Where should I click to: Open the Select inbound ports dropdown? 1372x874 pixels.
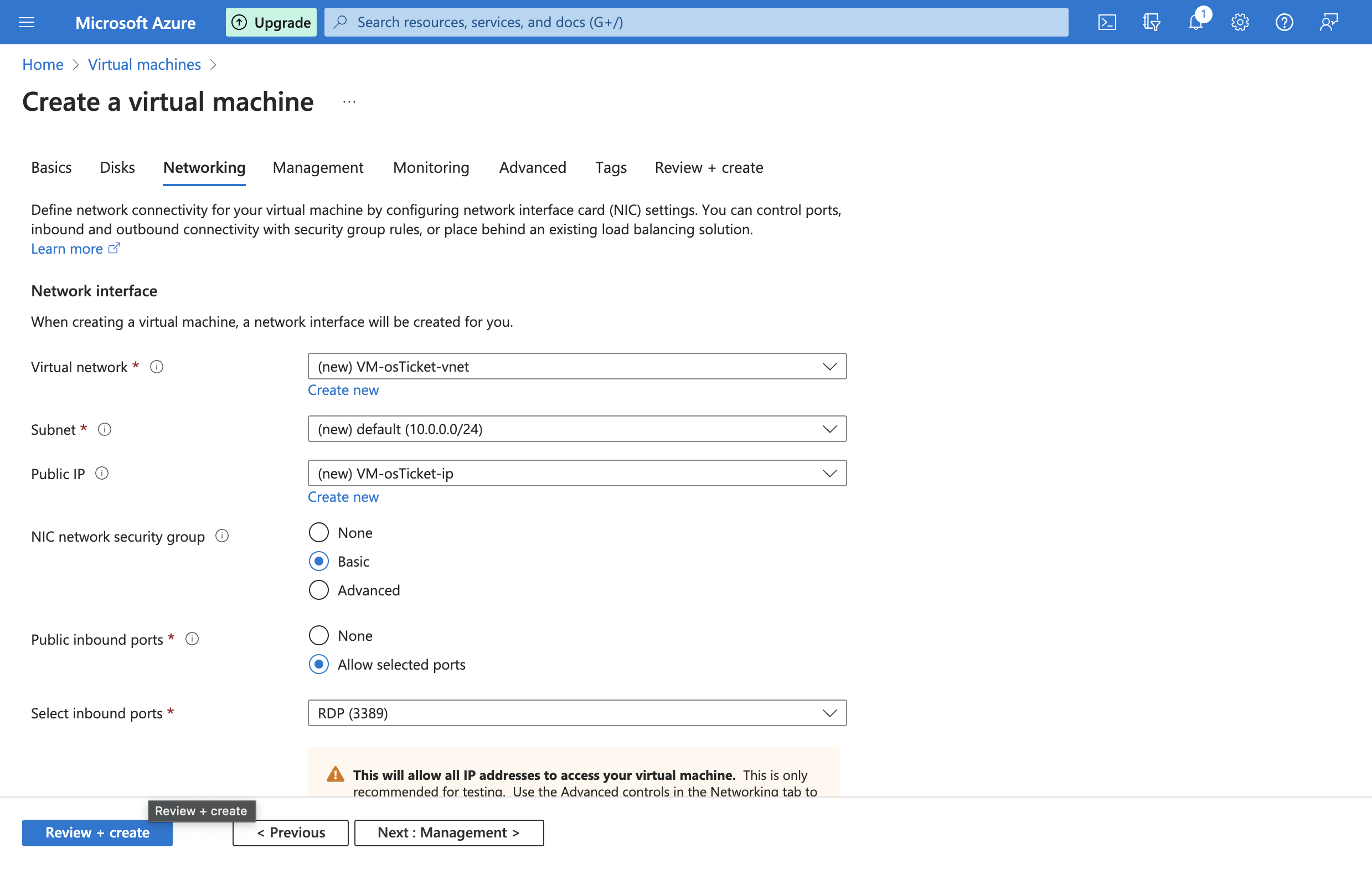click(576, 713)
